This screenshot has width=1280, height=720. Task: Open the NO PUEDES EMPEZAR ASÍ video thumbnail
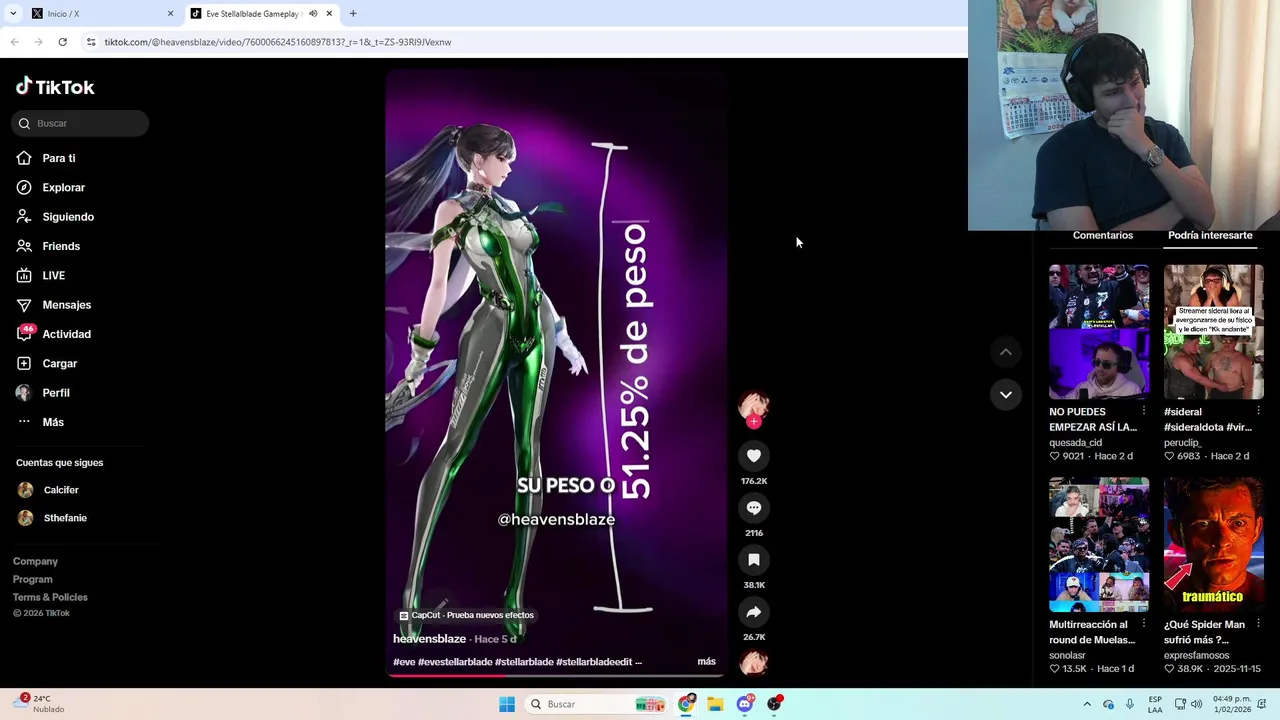1099,332
